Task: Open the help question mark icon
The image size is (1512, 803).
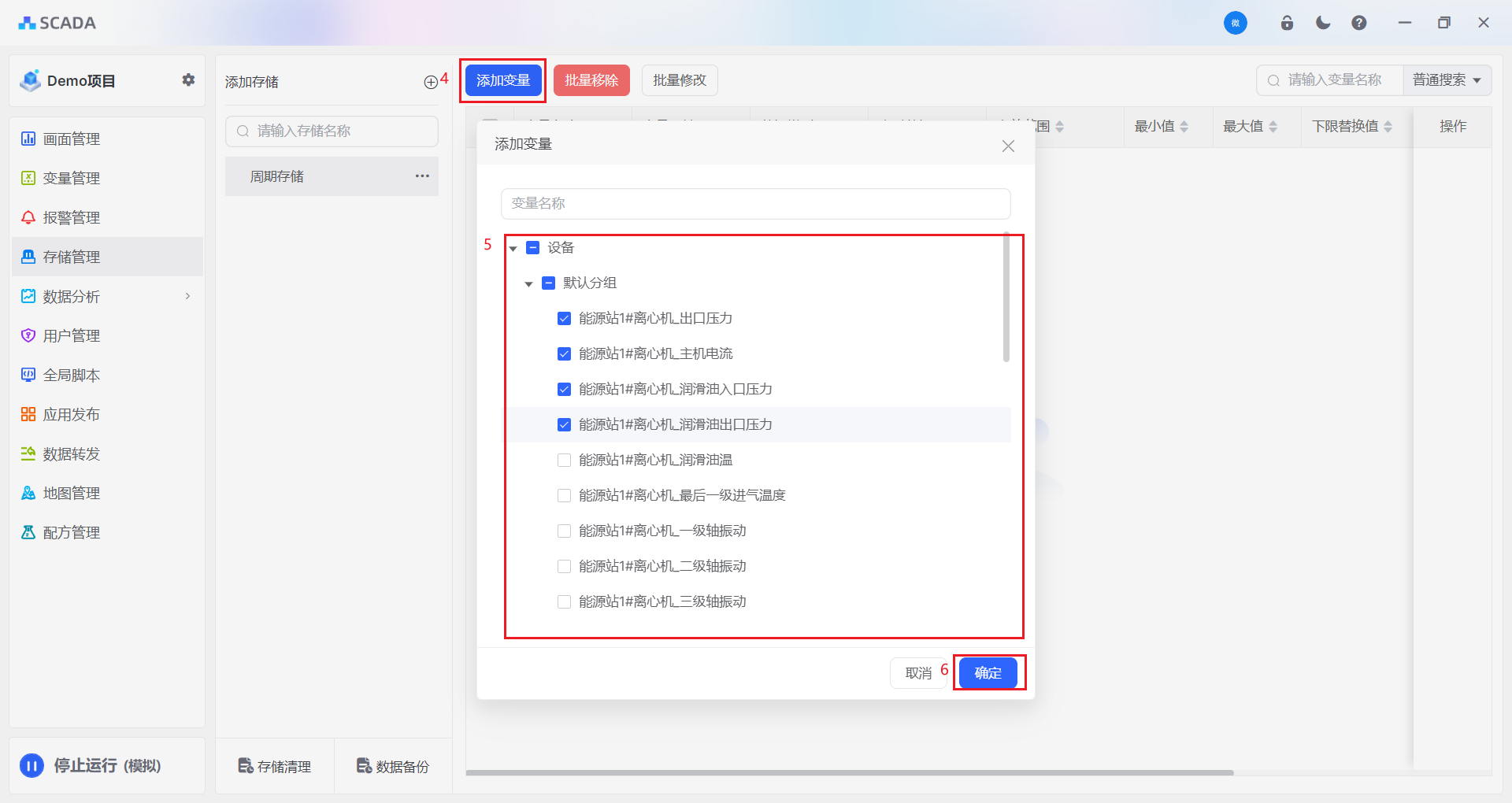Action: pyautogui.click(x=1359, y=23)
